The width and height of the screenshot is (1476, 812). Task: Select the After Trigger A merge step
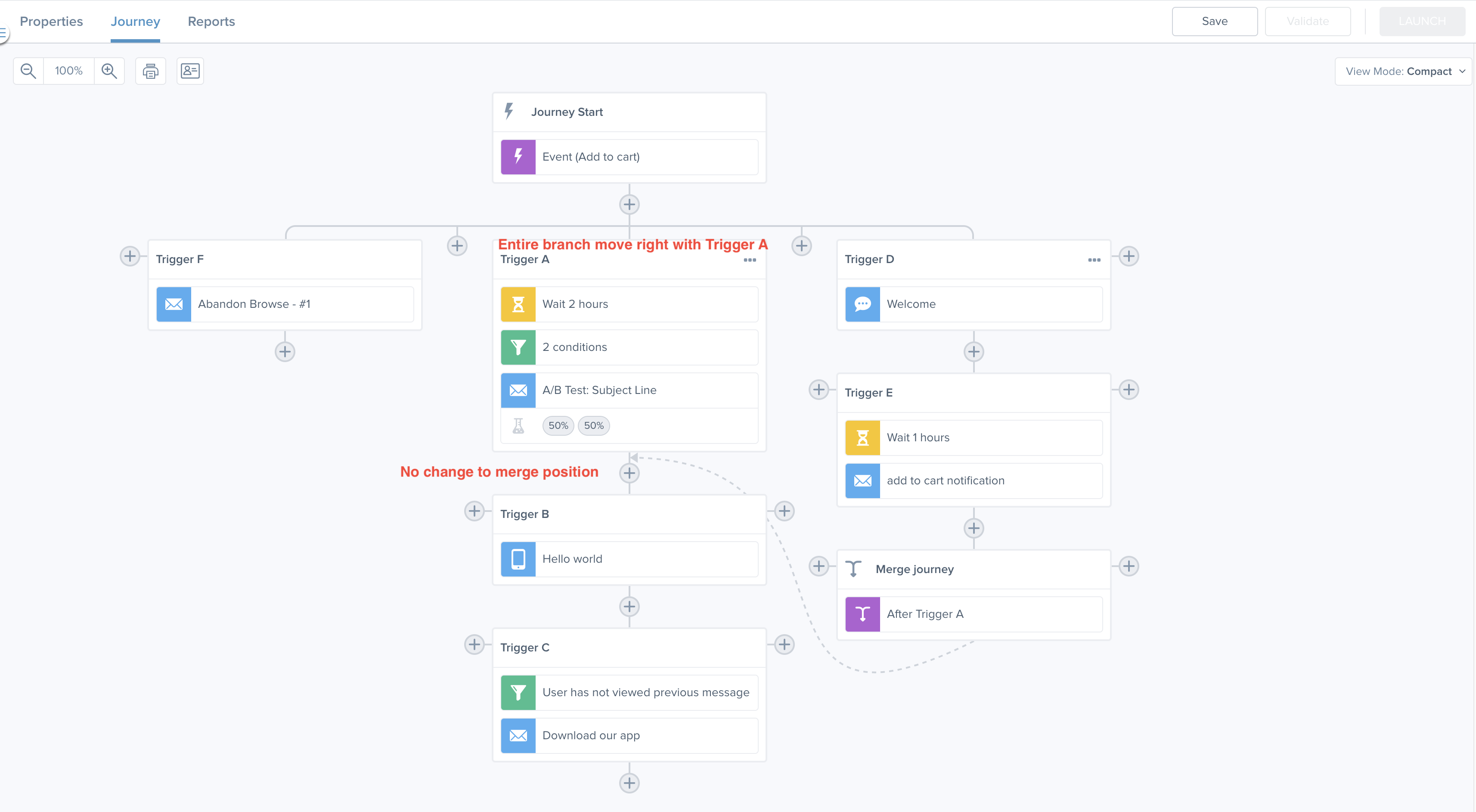974,614
